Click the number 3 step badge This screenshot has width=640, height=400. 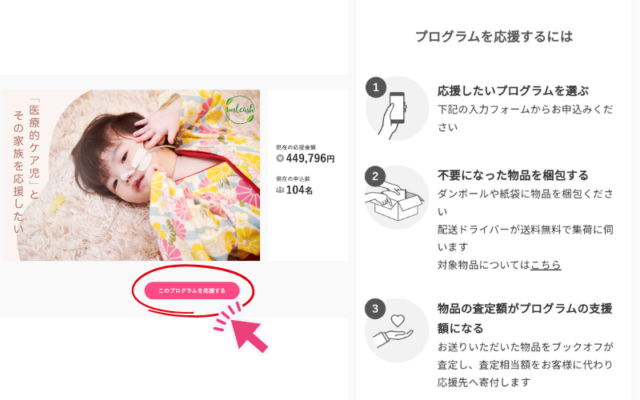pos(375,309)
